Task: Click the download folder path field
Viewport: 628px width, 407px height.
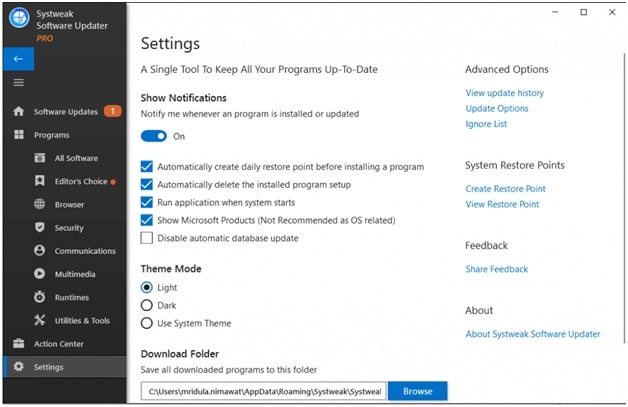Action: pyautogui.click(x=261, y=391)
